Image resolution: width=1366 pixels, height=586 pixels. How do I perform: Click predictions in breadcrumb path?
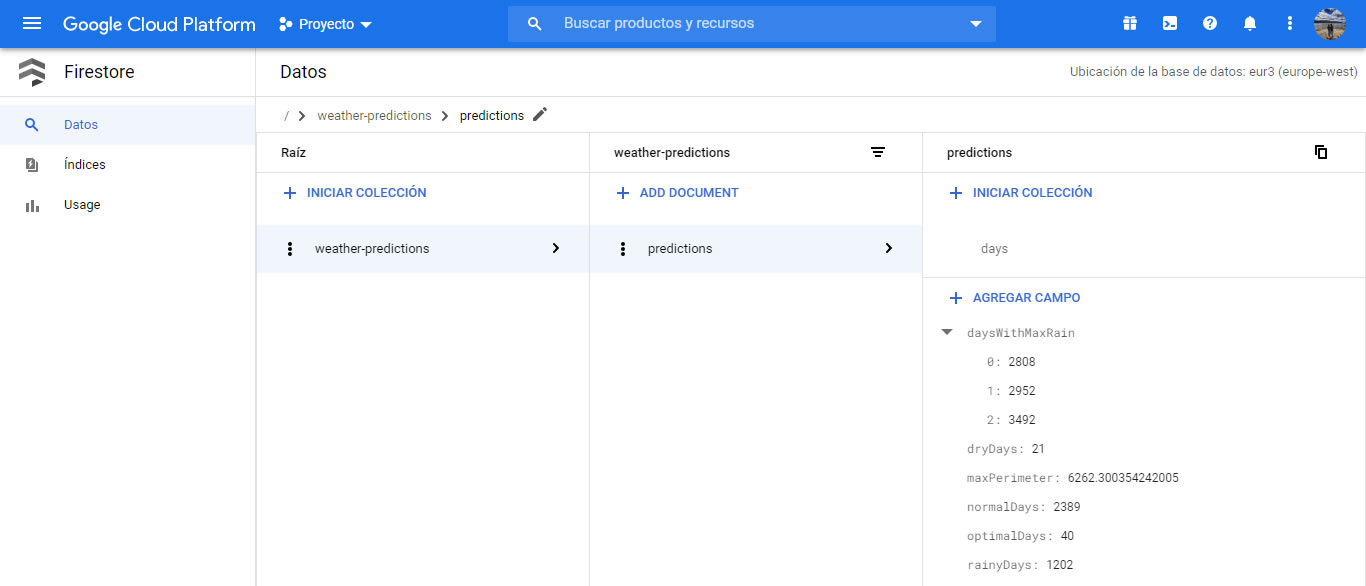492,116
